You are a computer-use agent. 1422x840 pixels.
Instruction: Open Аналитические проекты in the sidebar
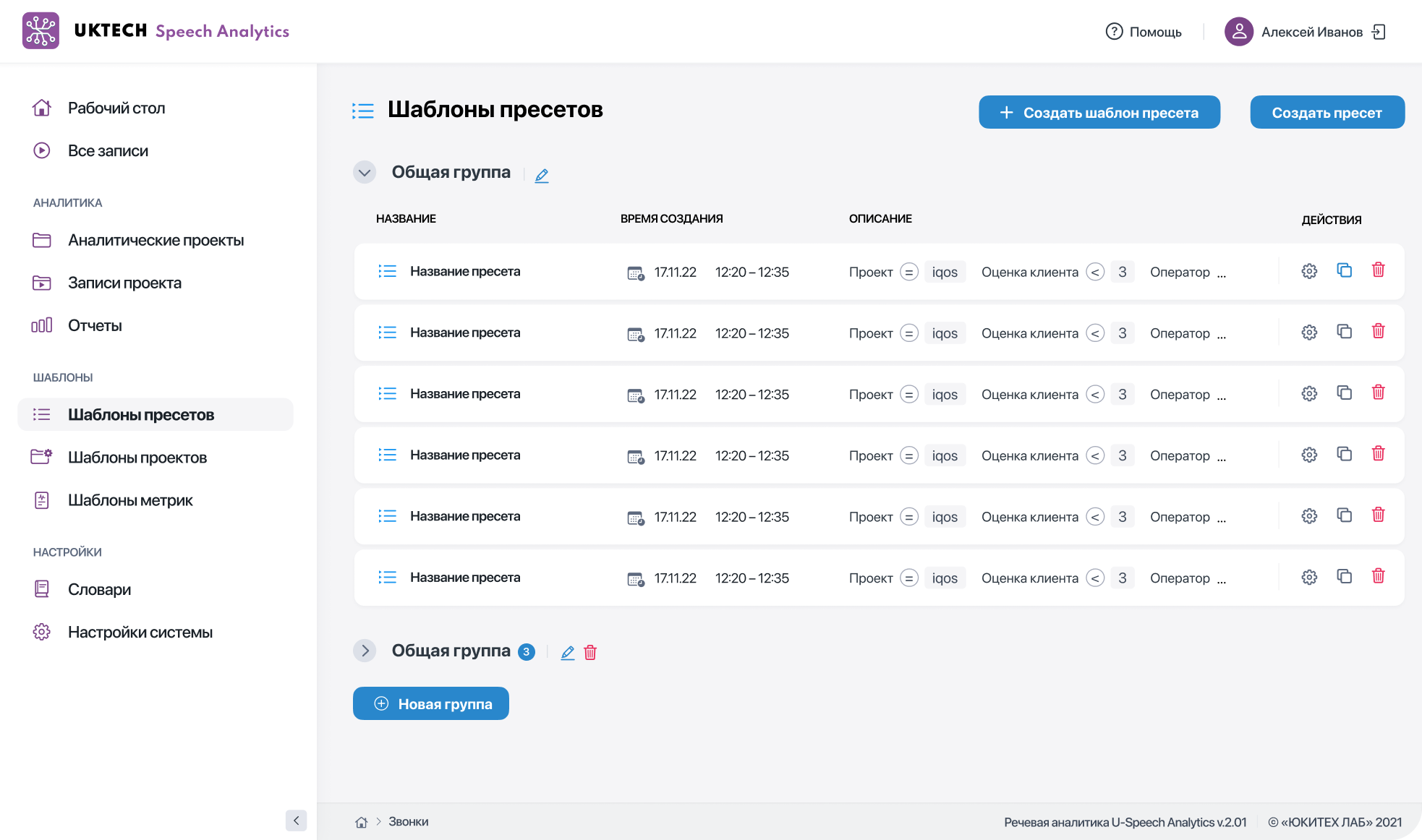[x=156, y=240]
